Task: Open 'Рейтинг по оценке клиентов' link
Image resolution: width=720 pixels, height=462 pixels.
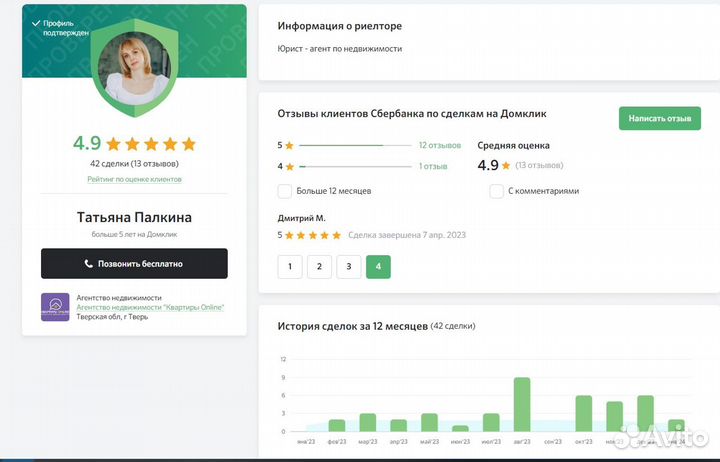Action: click(135, 179)
